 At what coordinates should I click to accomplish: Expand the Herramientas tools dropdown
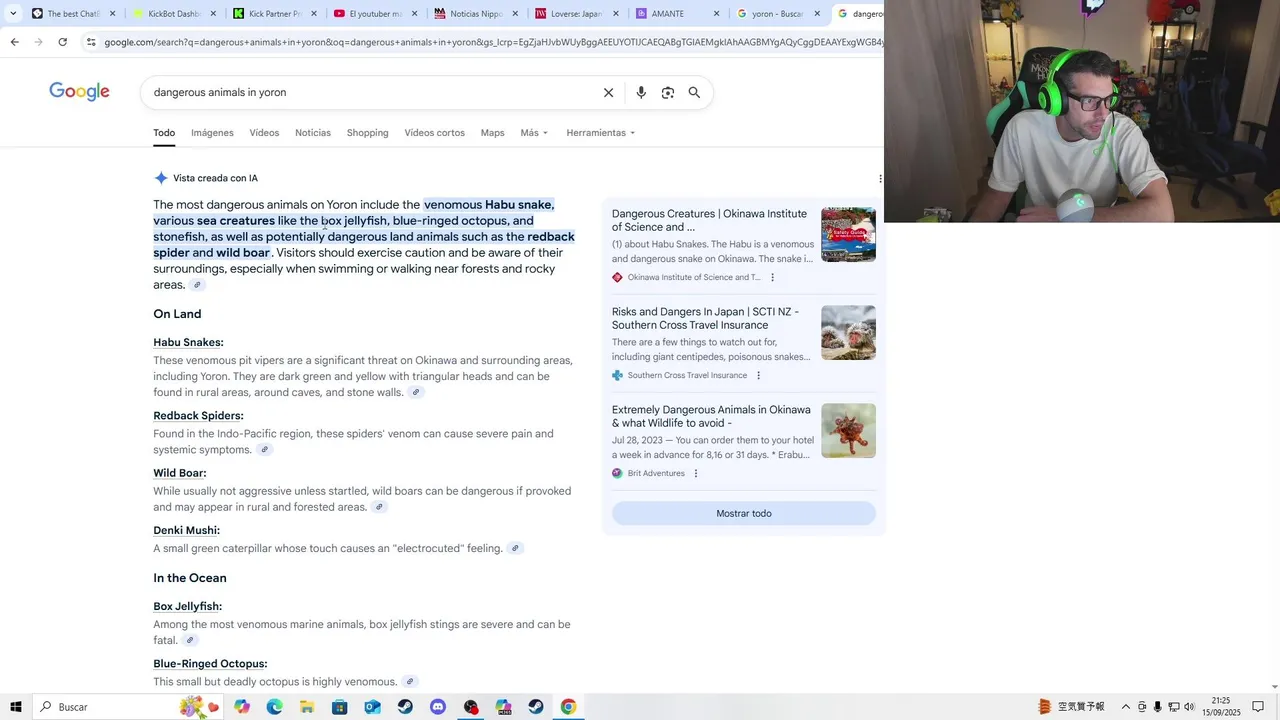click(600, 133)
